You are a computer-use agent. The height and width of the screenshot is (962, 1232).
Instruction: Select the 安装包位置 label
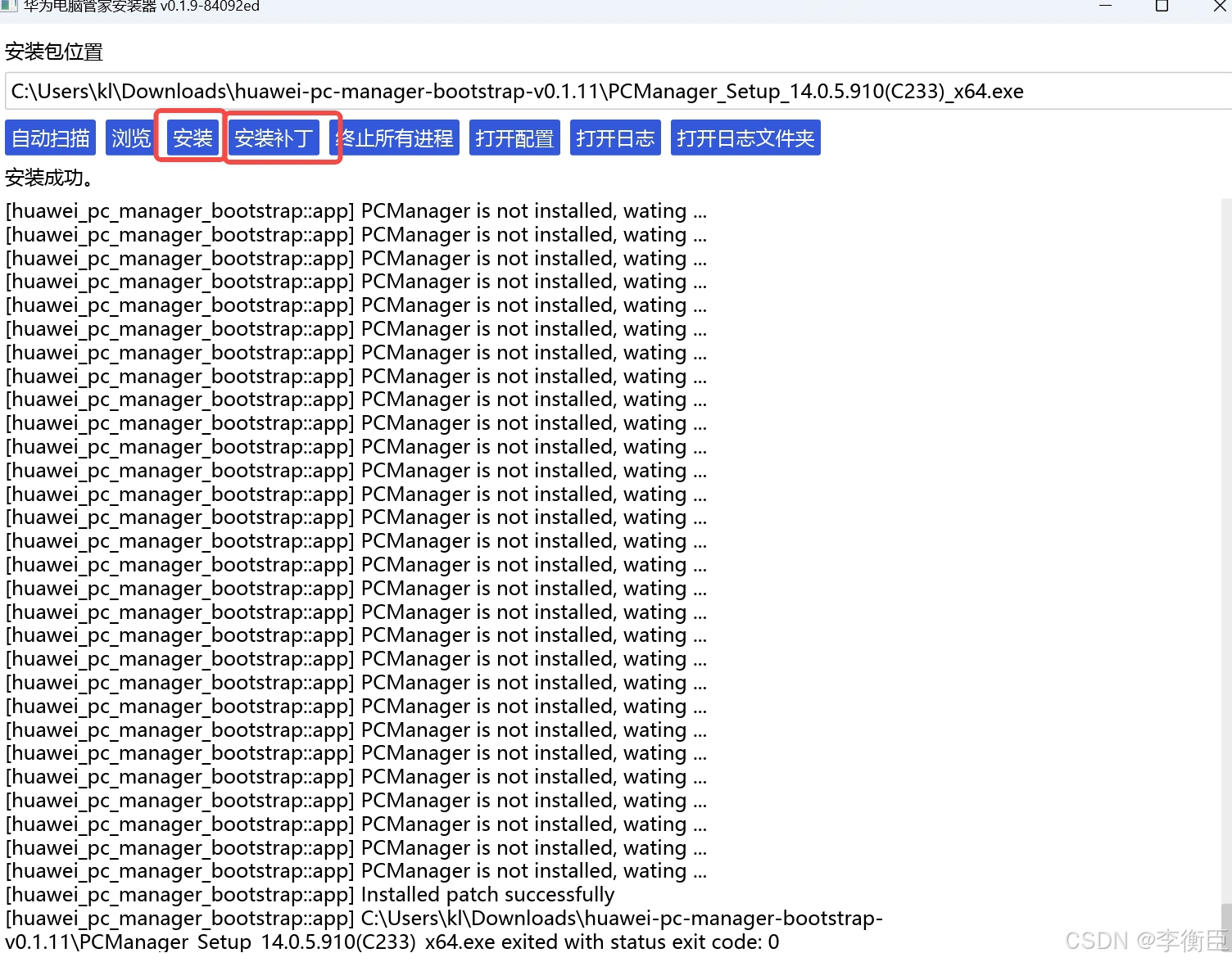click(54, 52)
